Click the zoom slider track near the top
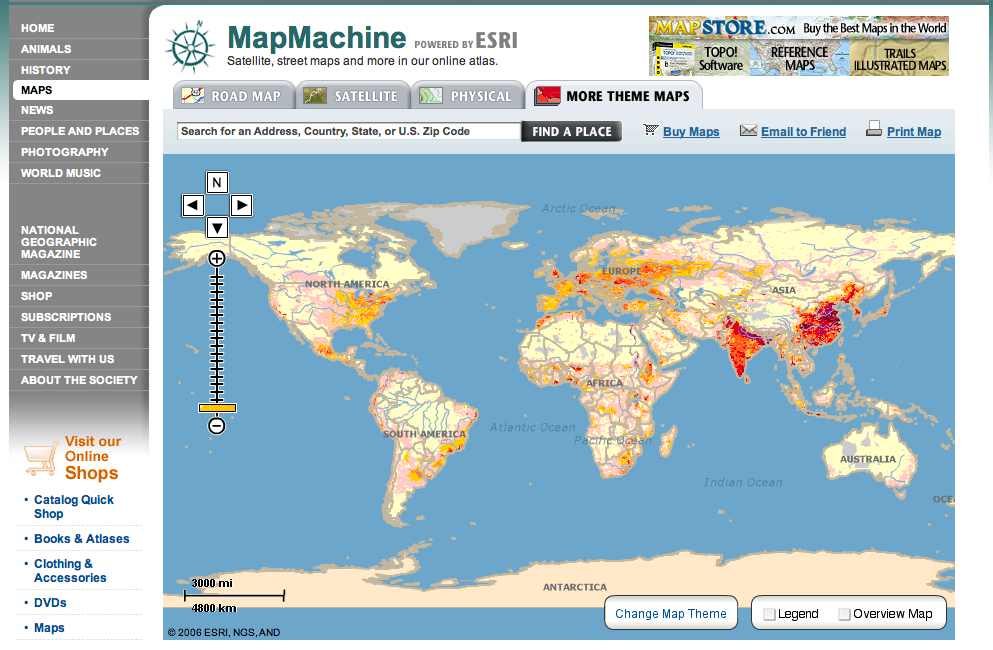993x650 pixels. click(217, 279)
